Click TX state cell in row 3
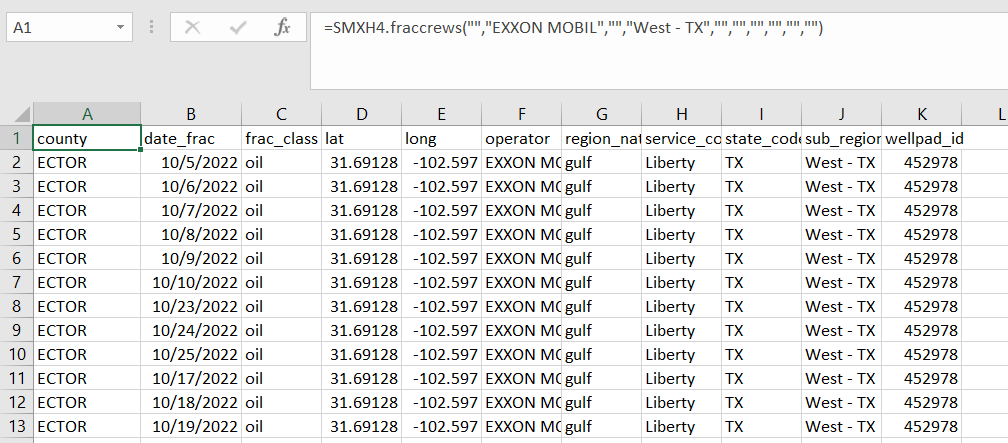Viewport: 1008px width, 443px height. (x=762, y=186)
